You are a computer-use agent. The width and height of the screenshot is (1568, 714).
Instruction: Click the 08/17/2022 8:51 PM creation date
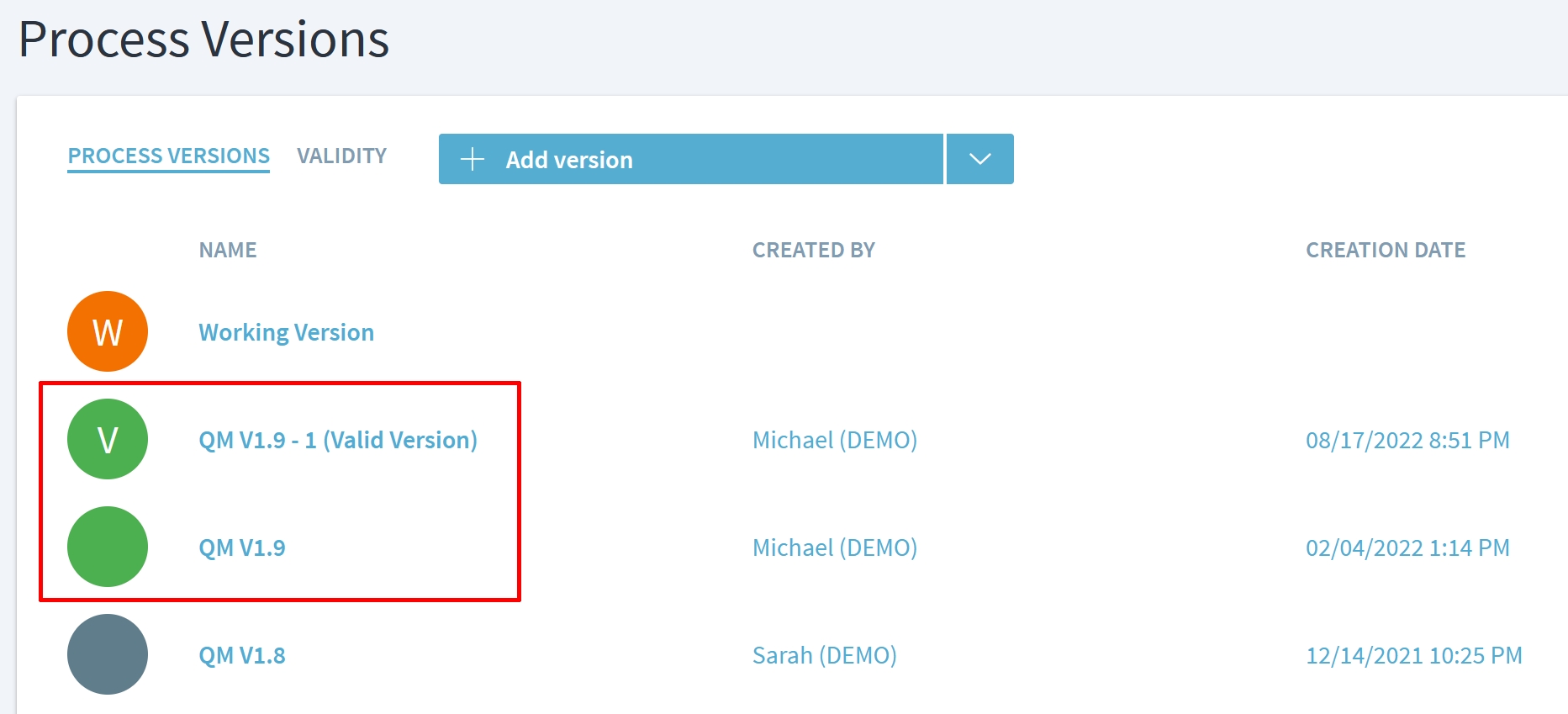coord(1407,440)
